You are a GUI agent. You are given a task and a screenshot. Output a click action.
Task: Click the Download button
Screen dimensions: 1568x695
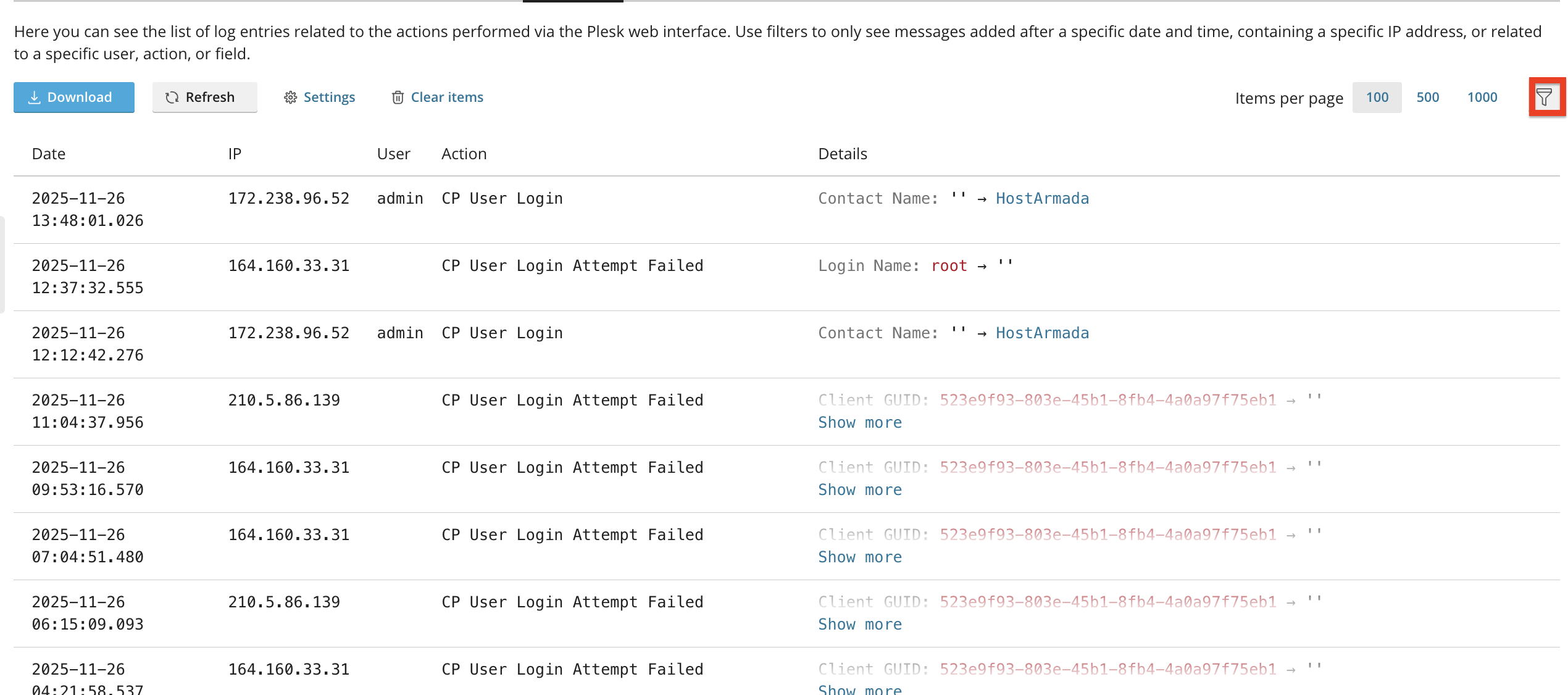pos(74,97)
